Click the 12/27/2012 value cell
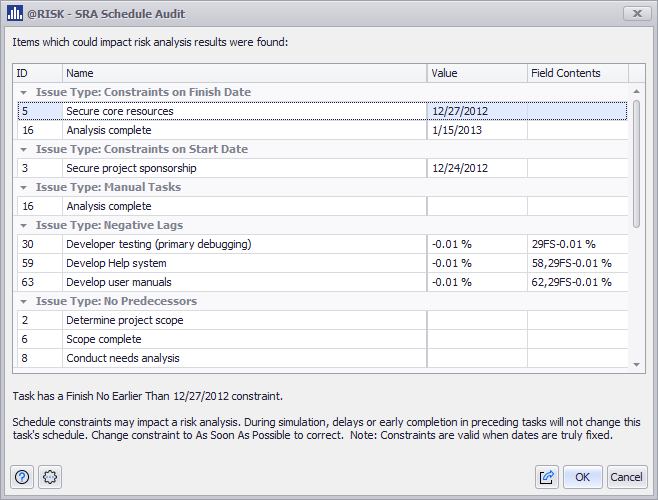The width and height of the screenshot is (658, 500). tap(477, 111)
